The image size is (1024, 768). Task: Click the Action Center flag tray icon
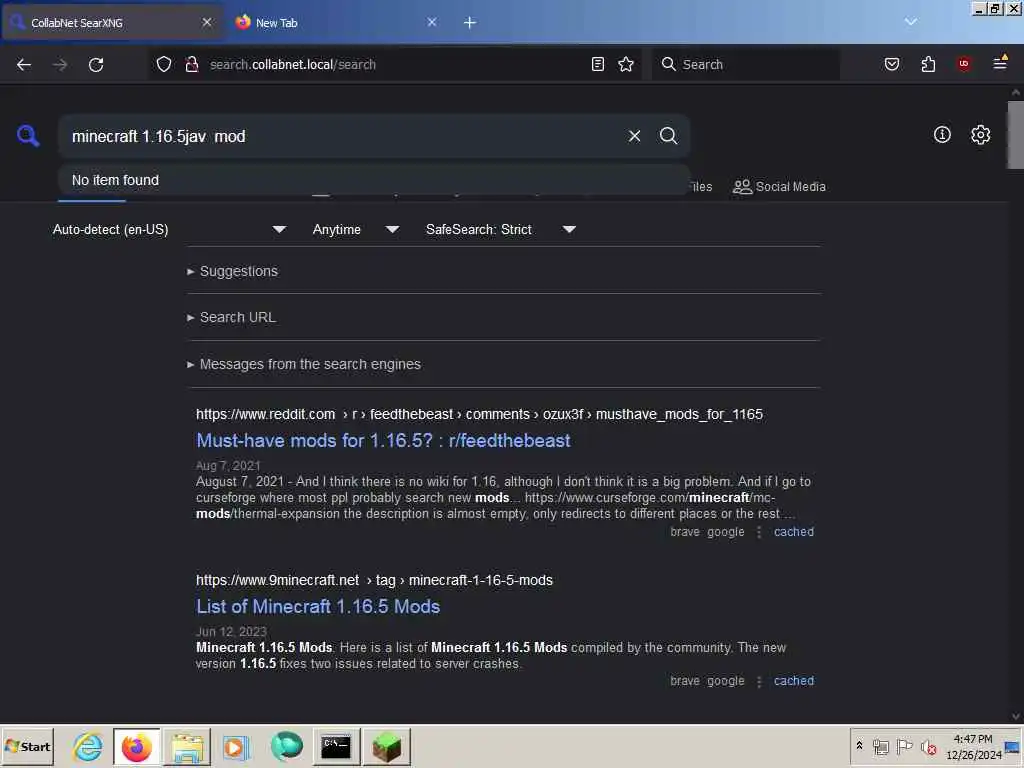click(x=904, y=746)
